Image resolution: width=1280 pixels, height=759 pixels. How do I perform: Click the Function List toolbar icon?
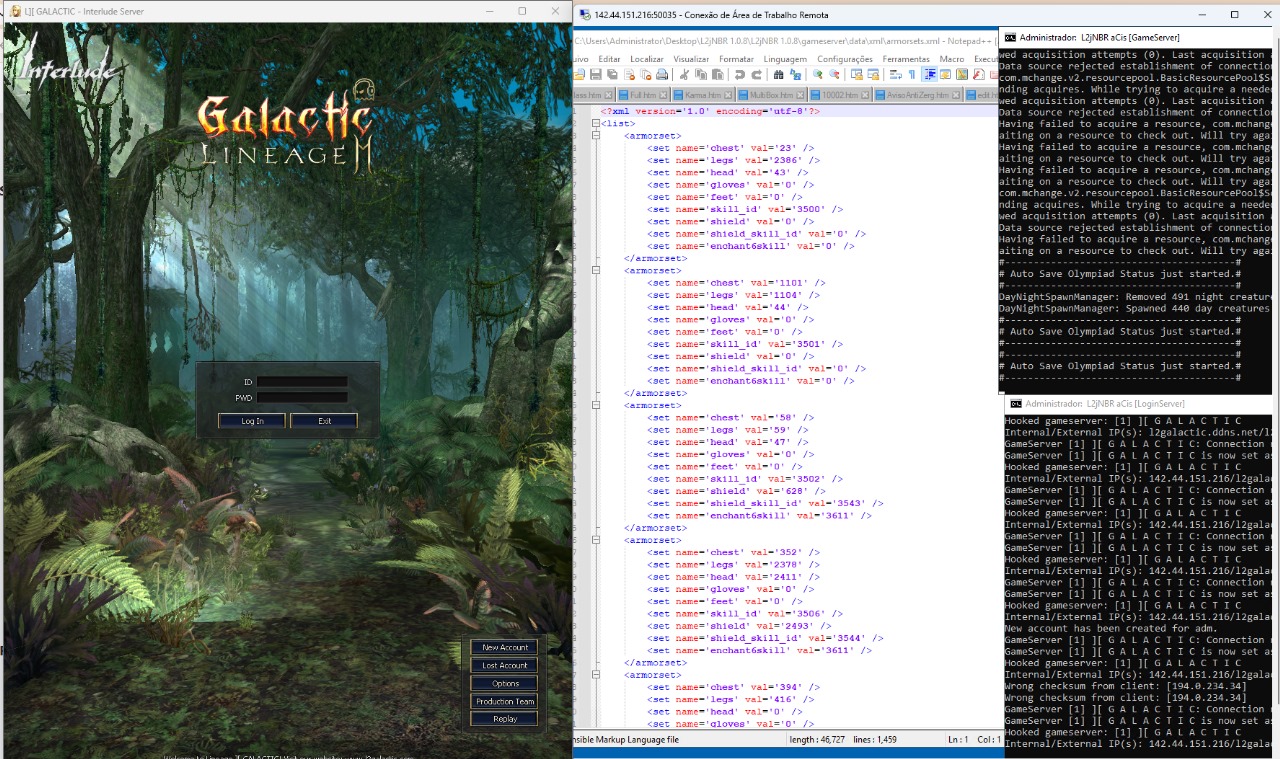(979, 74)
